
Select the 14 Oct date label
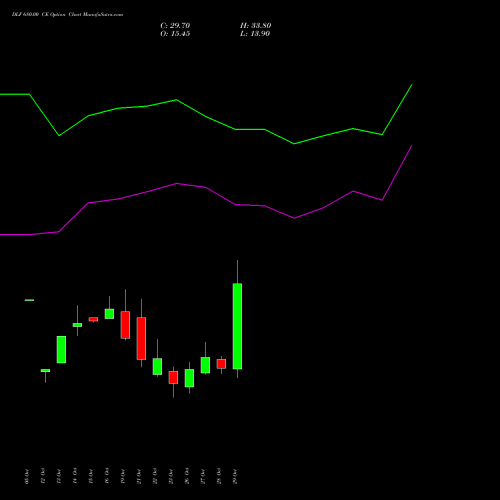(x=75, y=476)
